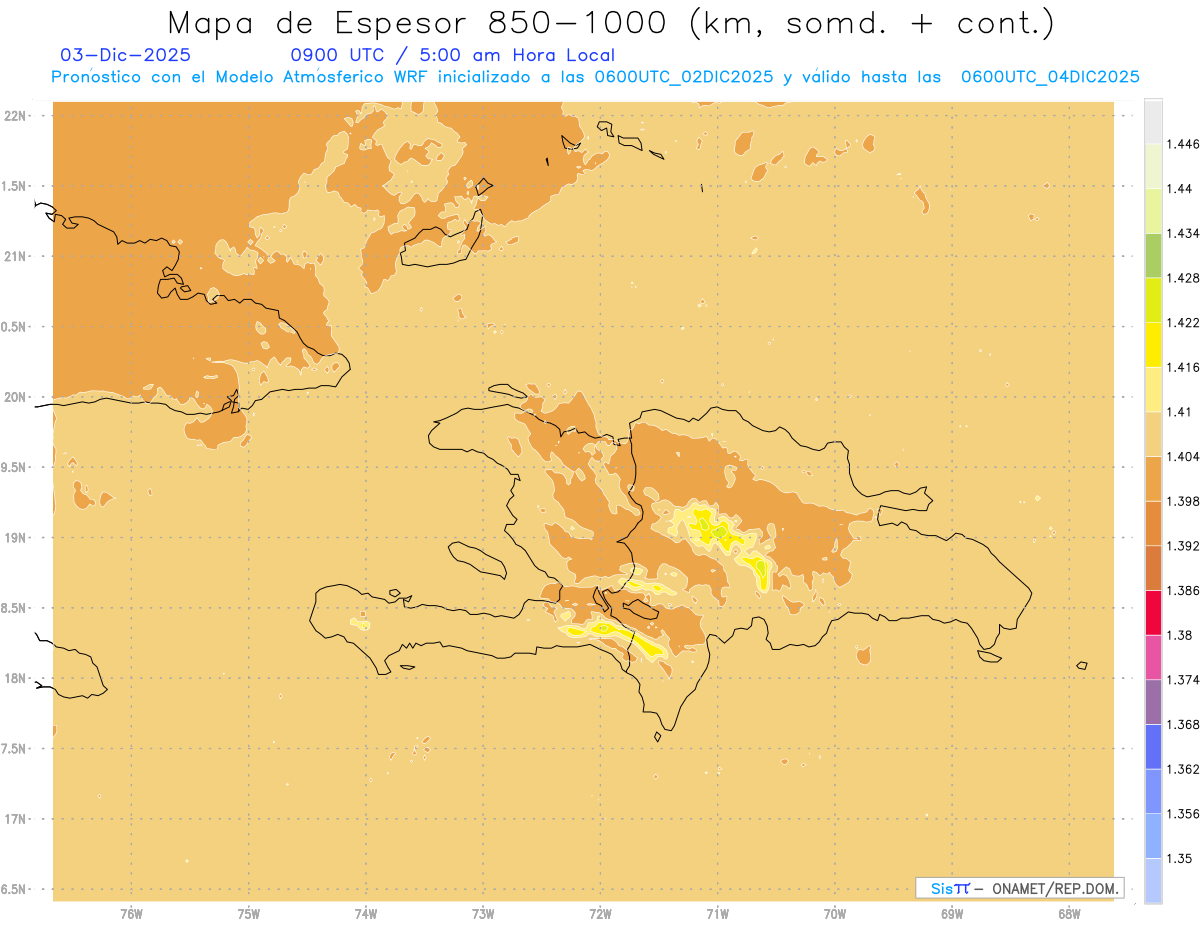
Task: Click the legend value 1.398
Action: [1183, 501]
